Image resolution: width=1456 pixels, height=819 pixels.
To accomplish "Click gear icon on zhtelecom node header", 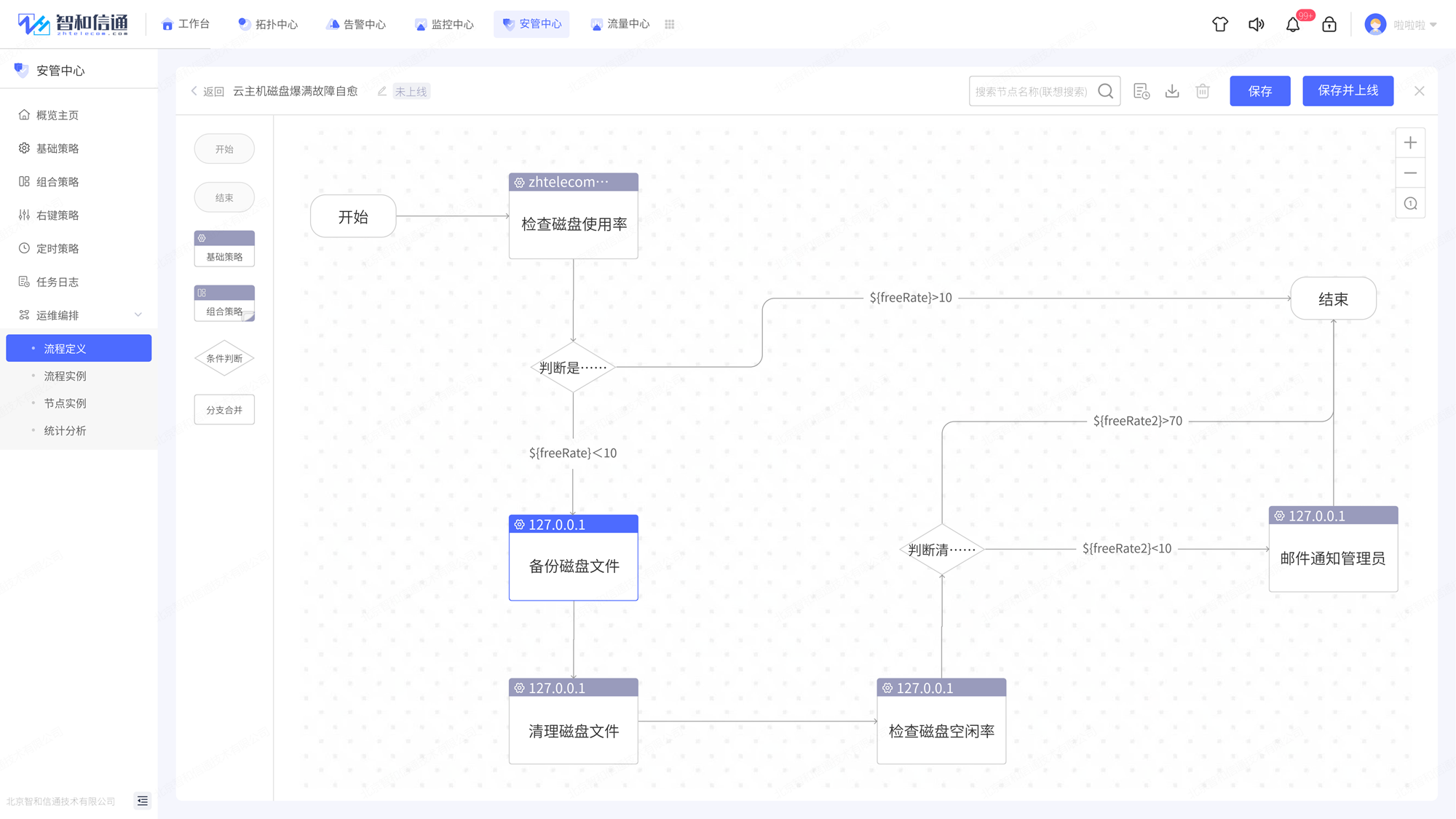I will (x=519, y=183).
